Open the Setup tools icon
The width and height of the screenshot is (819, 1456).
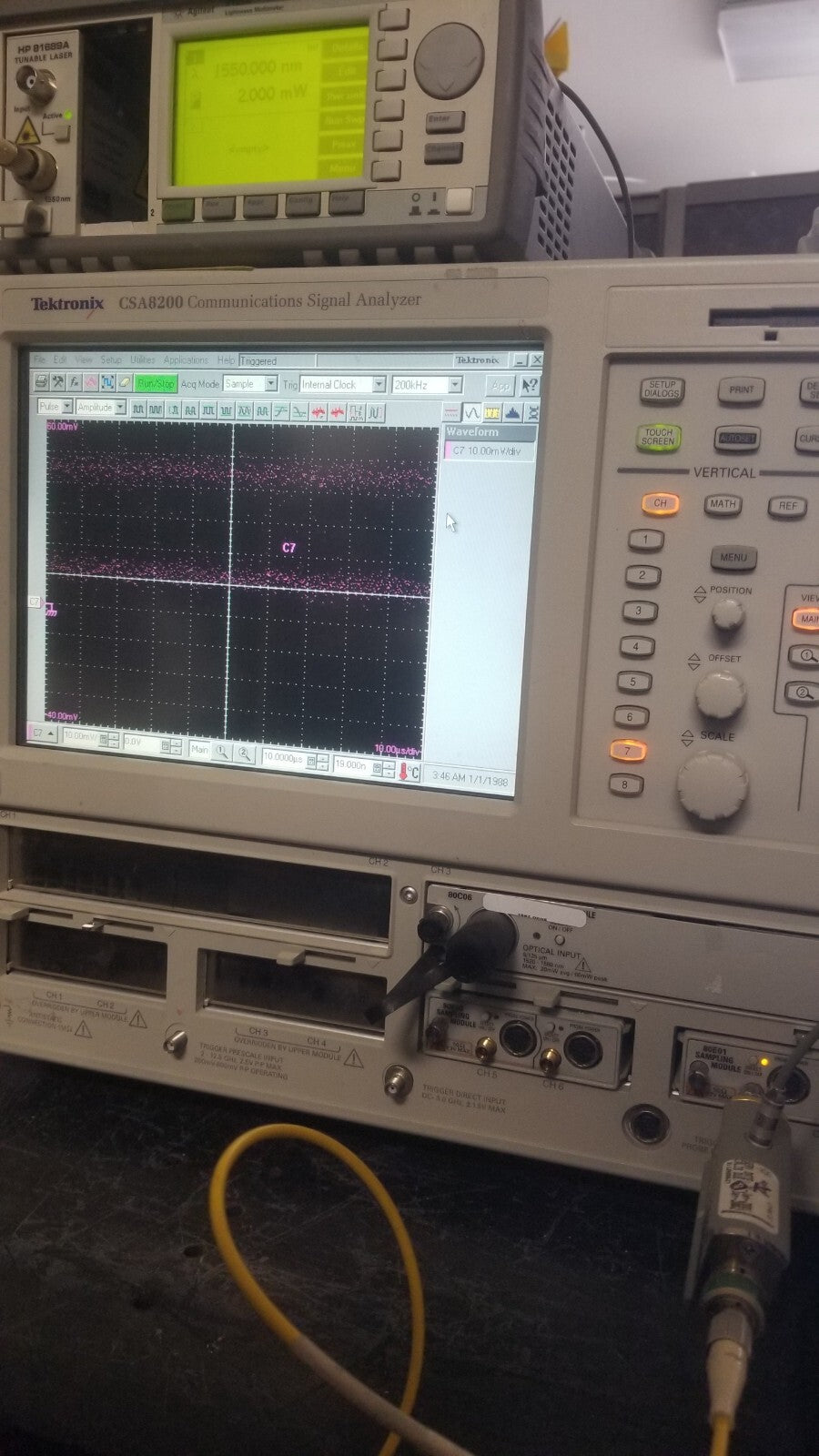click(x=57, y=384)
